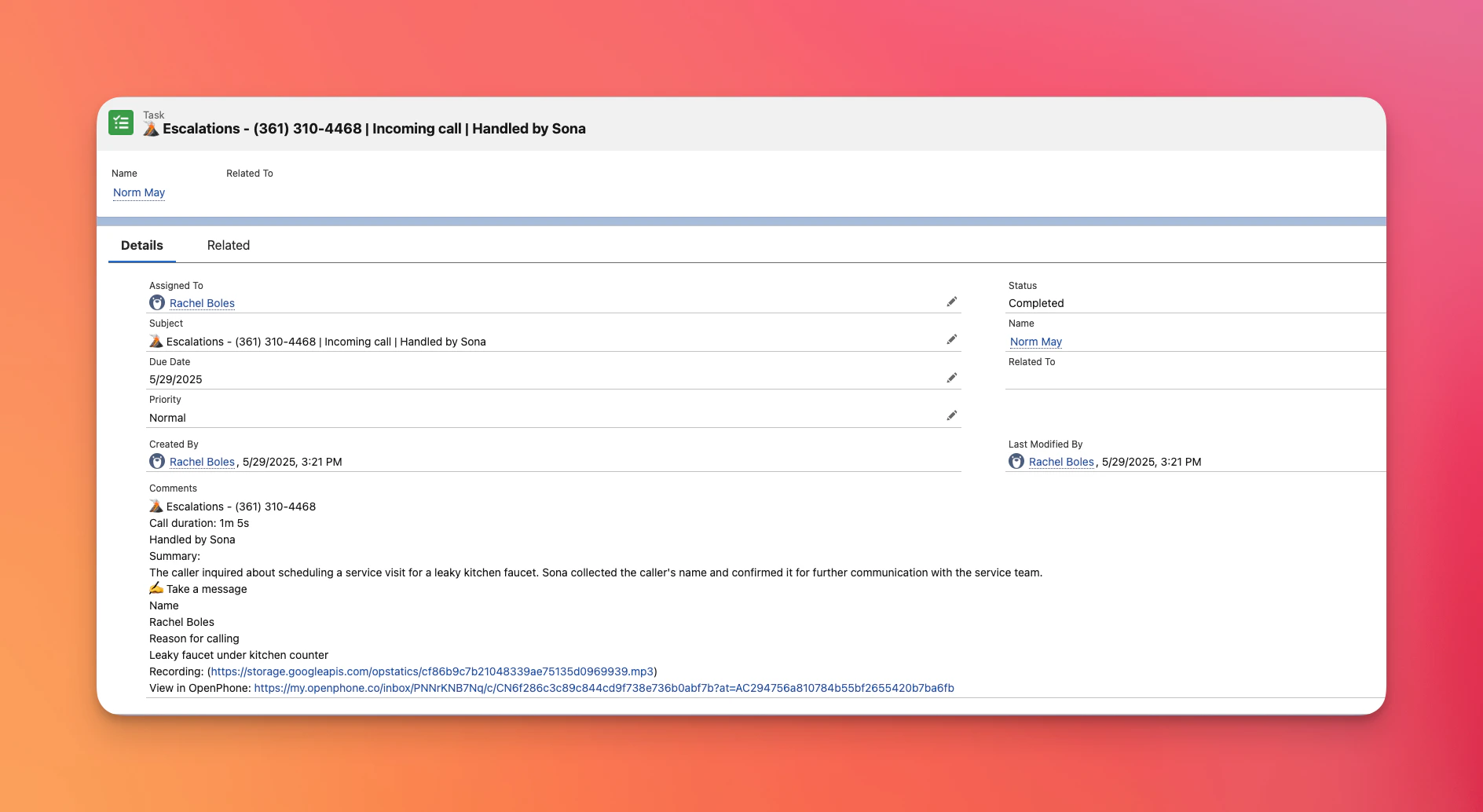
Task: Click the Priority value Normal
Action: tap(167, 418)
